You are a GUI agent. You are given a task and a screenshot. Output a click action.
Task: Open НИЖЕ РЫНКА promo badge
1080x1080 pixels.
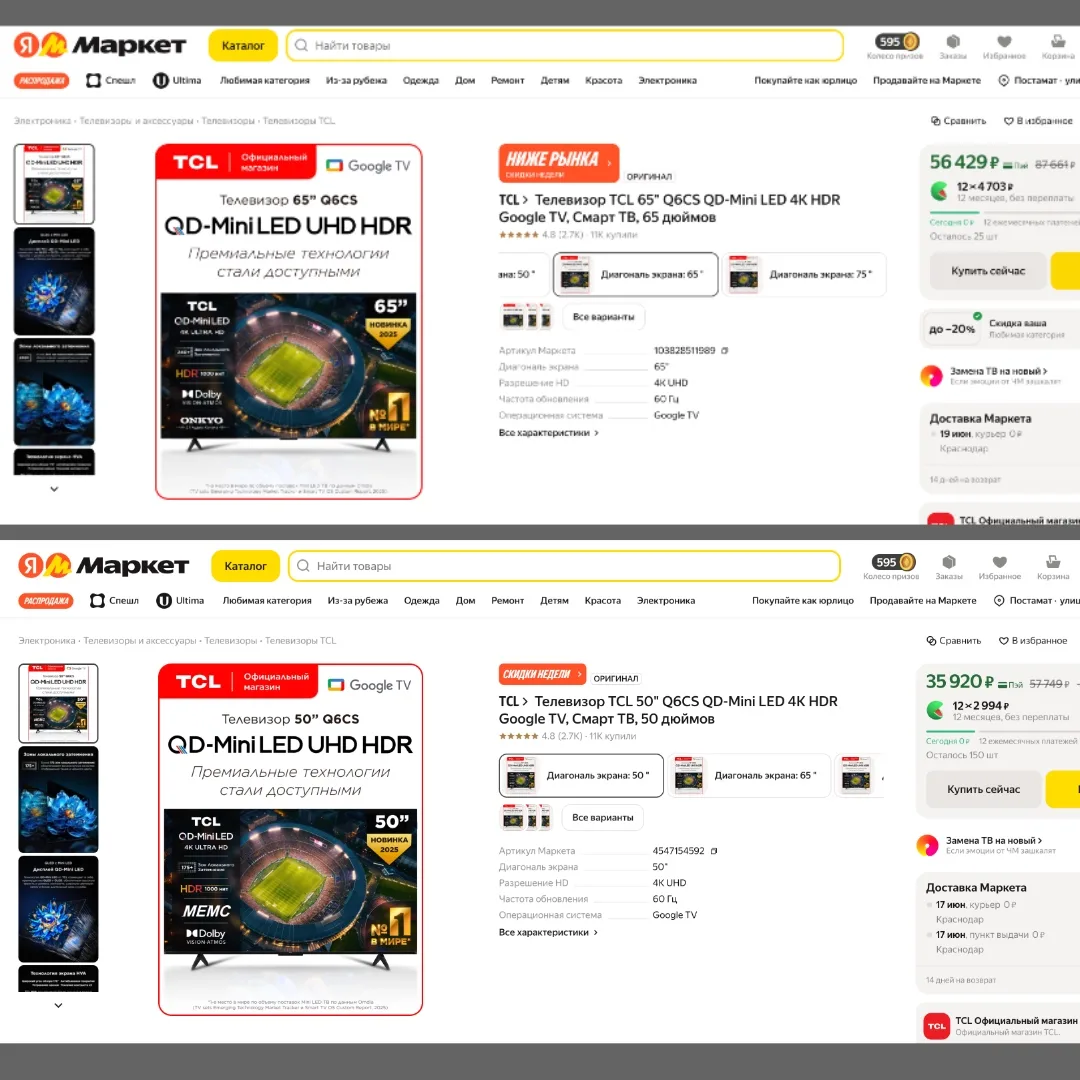(x=559, y=163)
